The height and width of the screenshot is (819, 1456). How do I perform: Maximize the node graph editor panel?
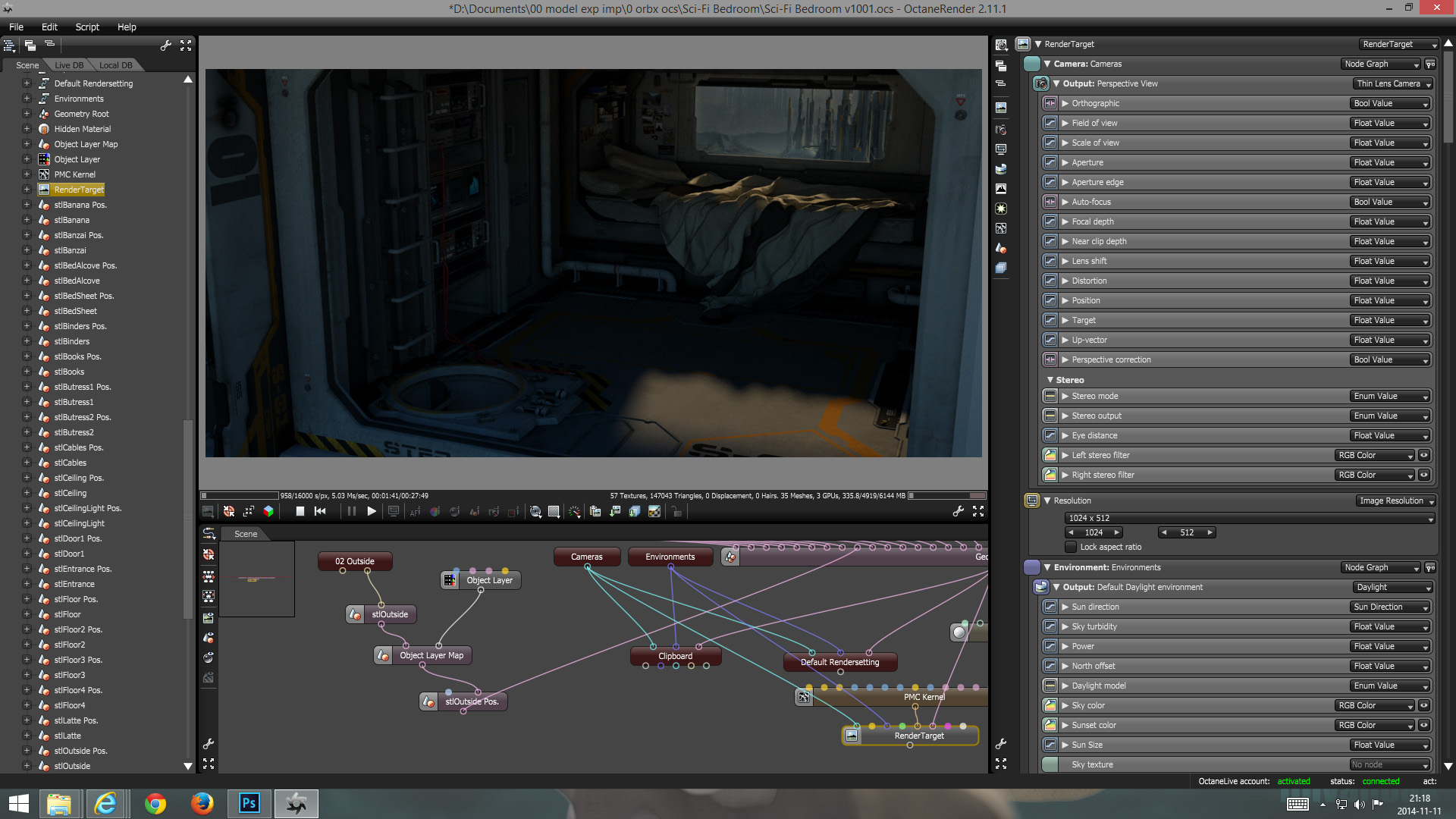(209, 764)
